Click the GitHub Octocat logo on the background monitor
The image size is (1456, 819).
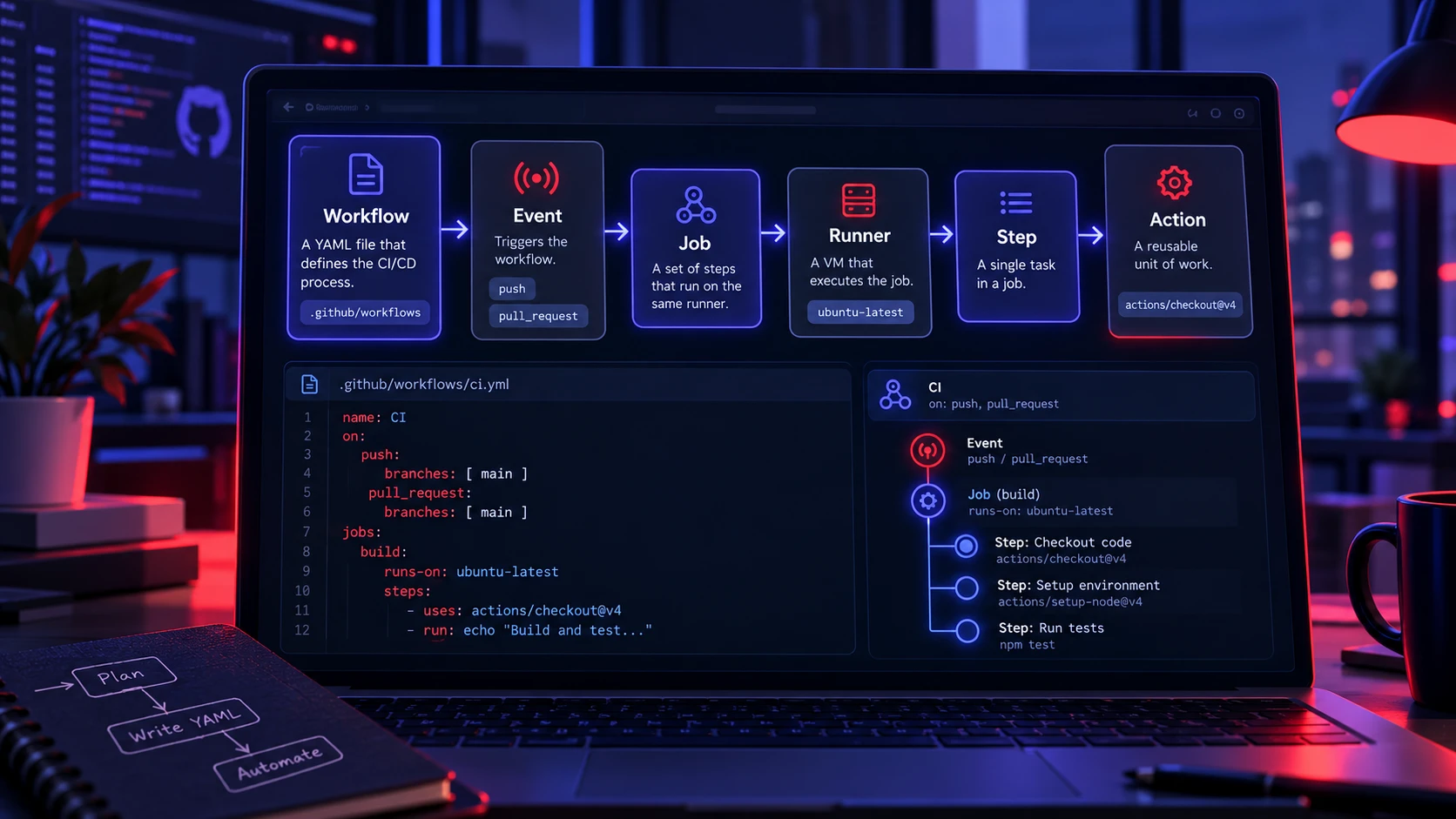204,122
